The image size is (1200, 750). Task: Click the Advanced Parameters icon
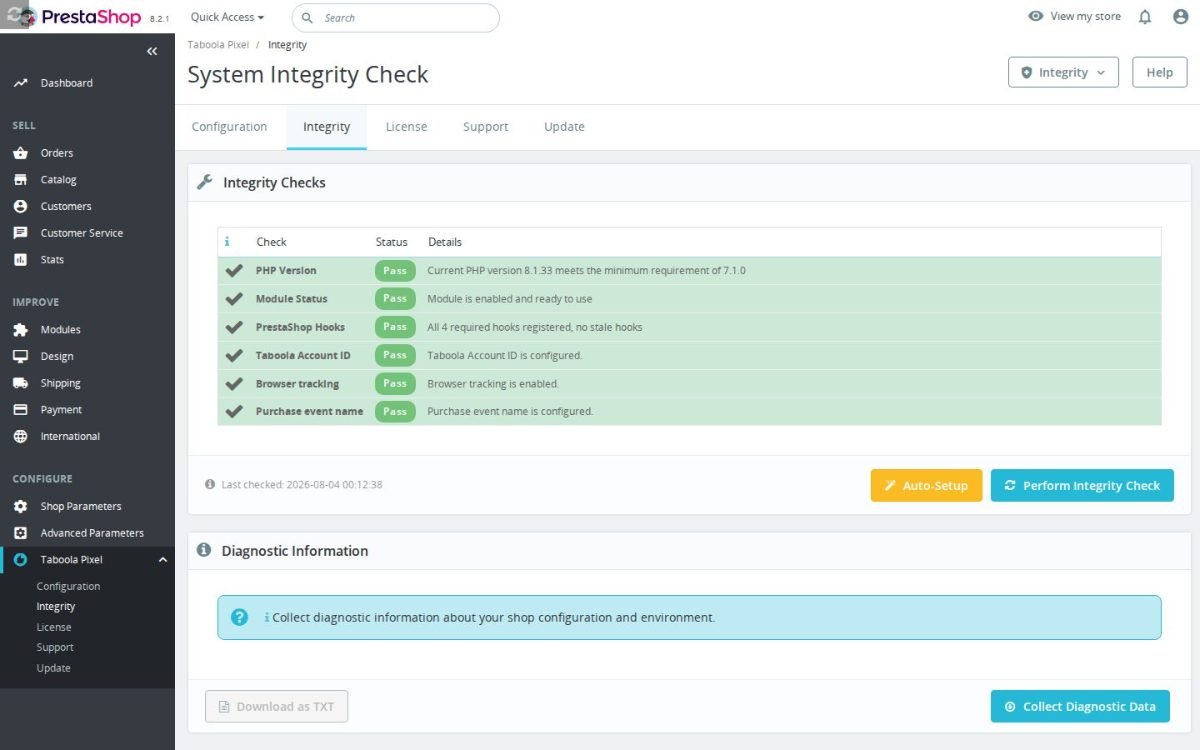pos(20,533)
